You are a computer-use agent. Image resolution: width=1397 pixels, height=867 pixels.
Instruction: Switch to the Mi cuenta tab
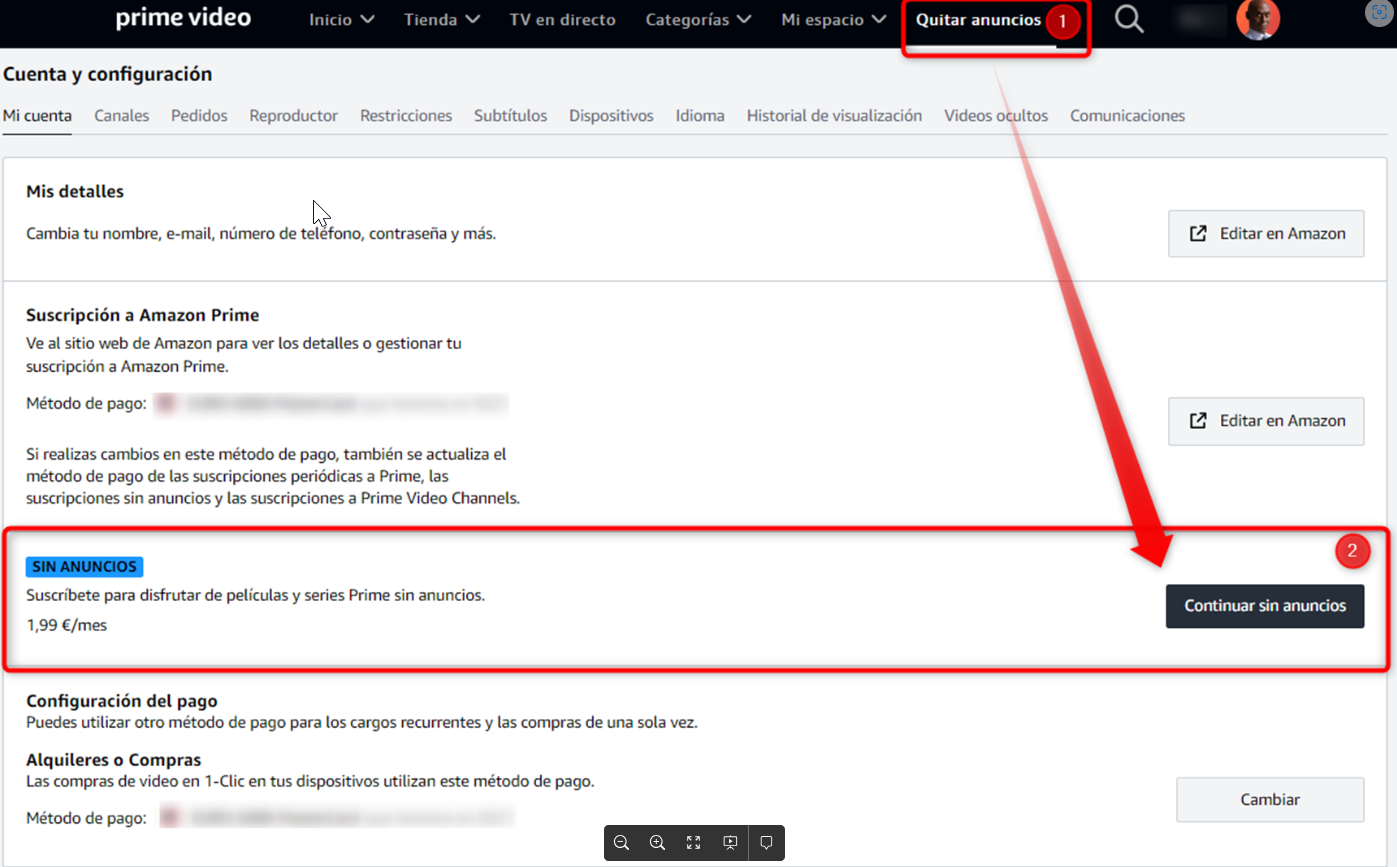click(x=37, y=116)
